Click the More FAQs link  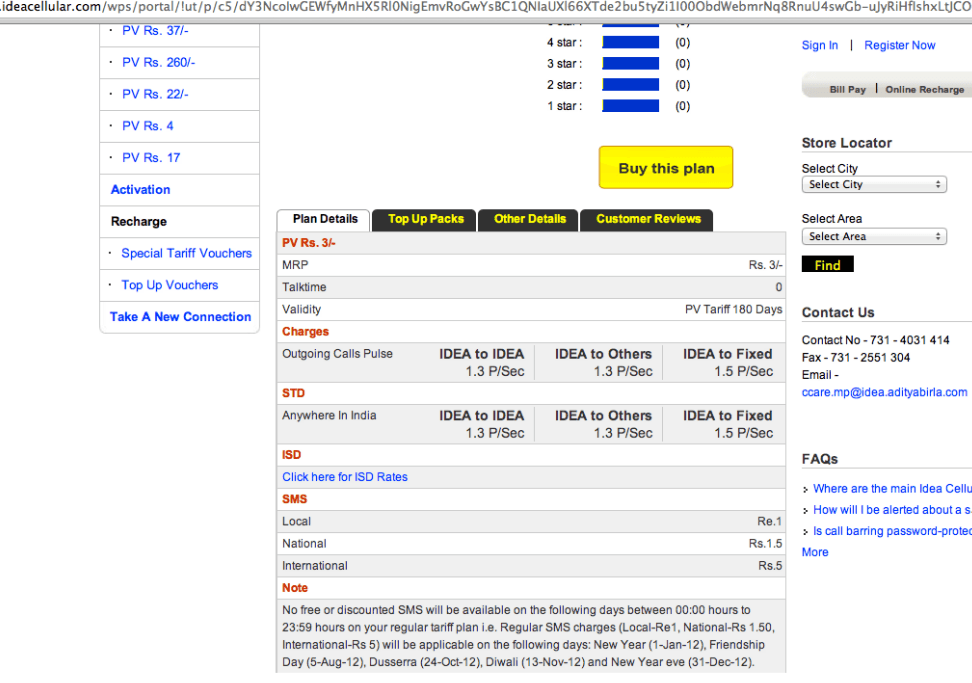[x=815, y=552]
